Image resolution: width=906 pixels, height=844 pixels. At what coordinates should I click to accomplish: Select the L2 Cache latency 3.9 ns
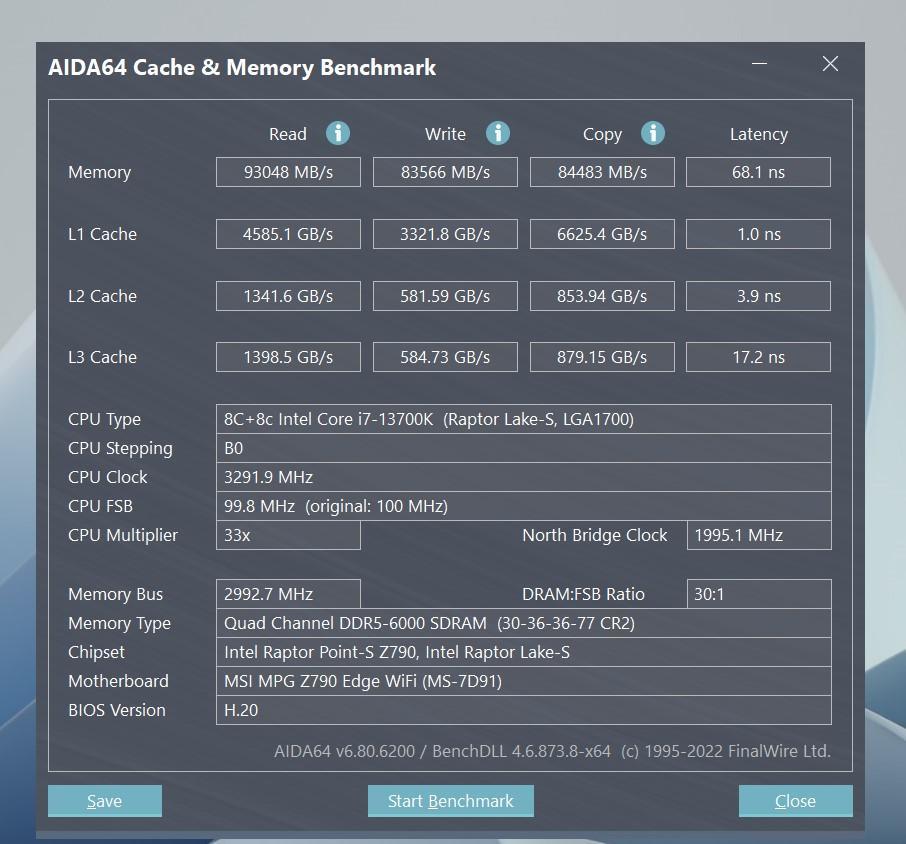[x=759, y=296]
